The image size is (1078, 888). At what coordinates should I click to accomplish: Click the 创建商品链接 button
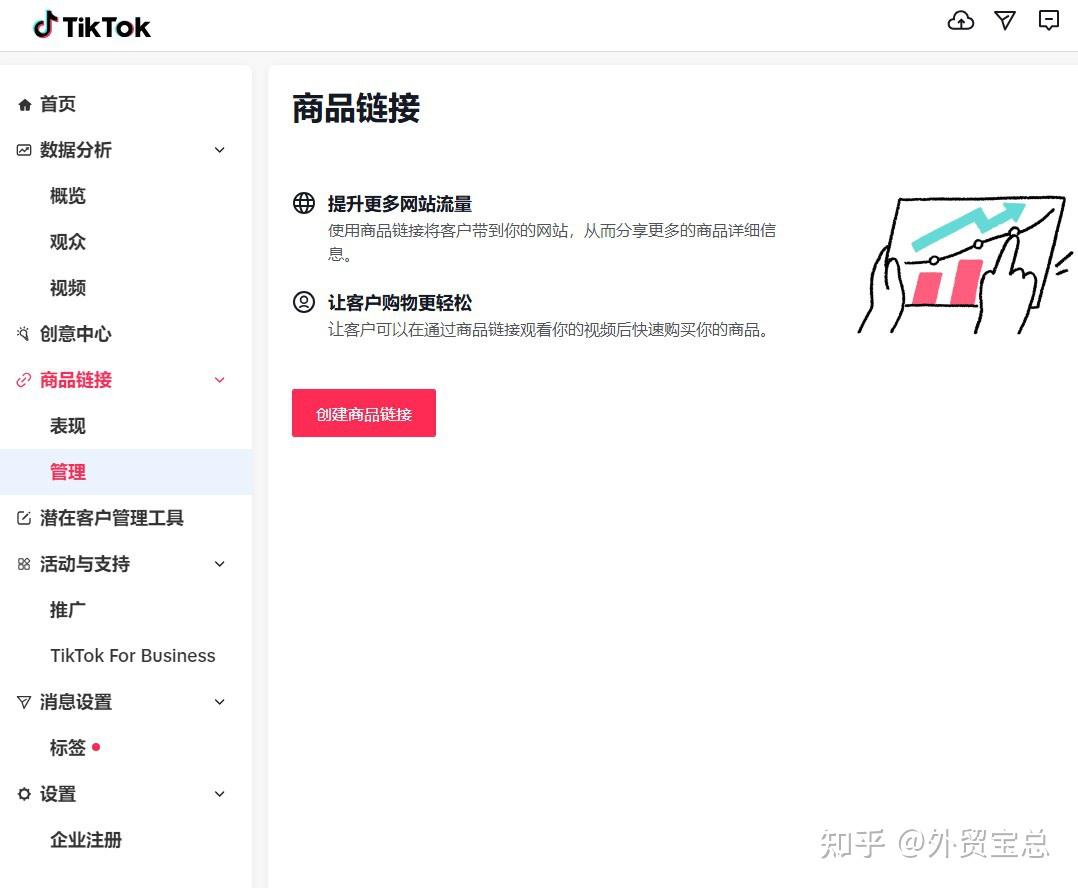[363, 413]
